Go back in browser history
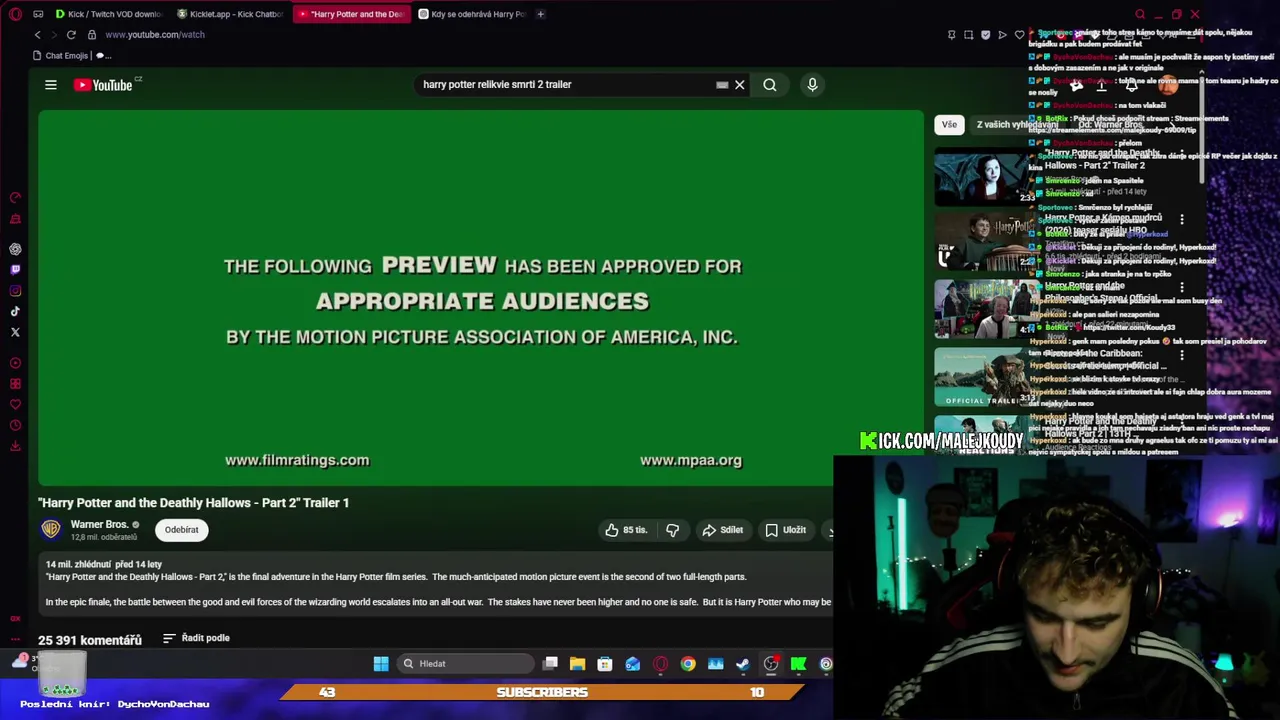The width and height of the screenshot is (1280, 720). pyautogui.click(x=38, y=35)
